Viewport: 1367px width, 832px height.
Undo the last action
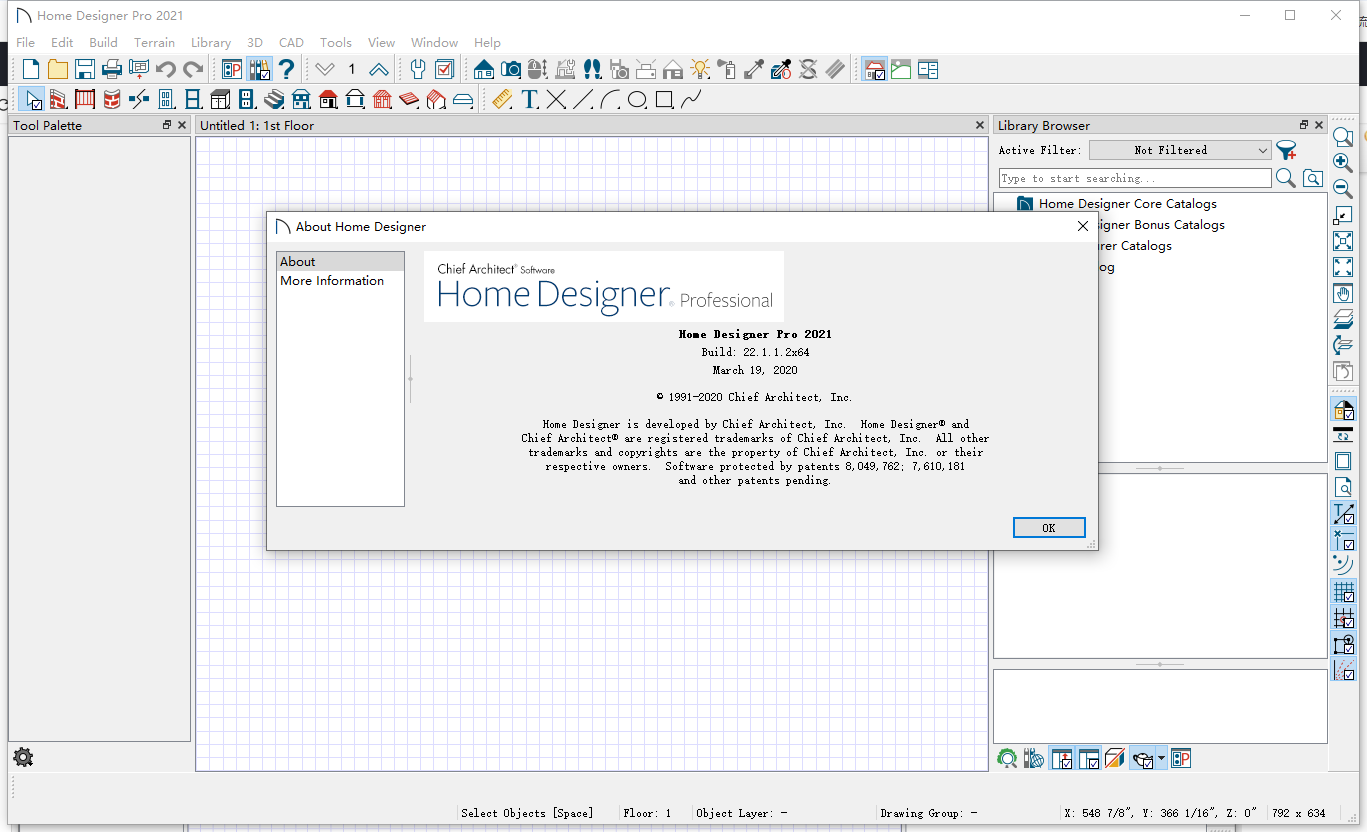click(166, 69)
